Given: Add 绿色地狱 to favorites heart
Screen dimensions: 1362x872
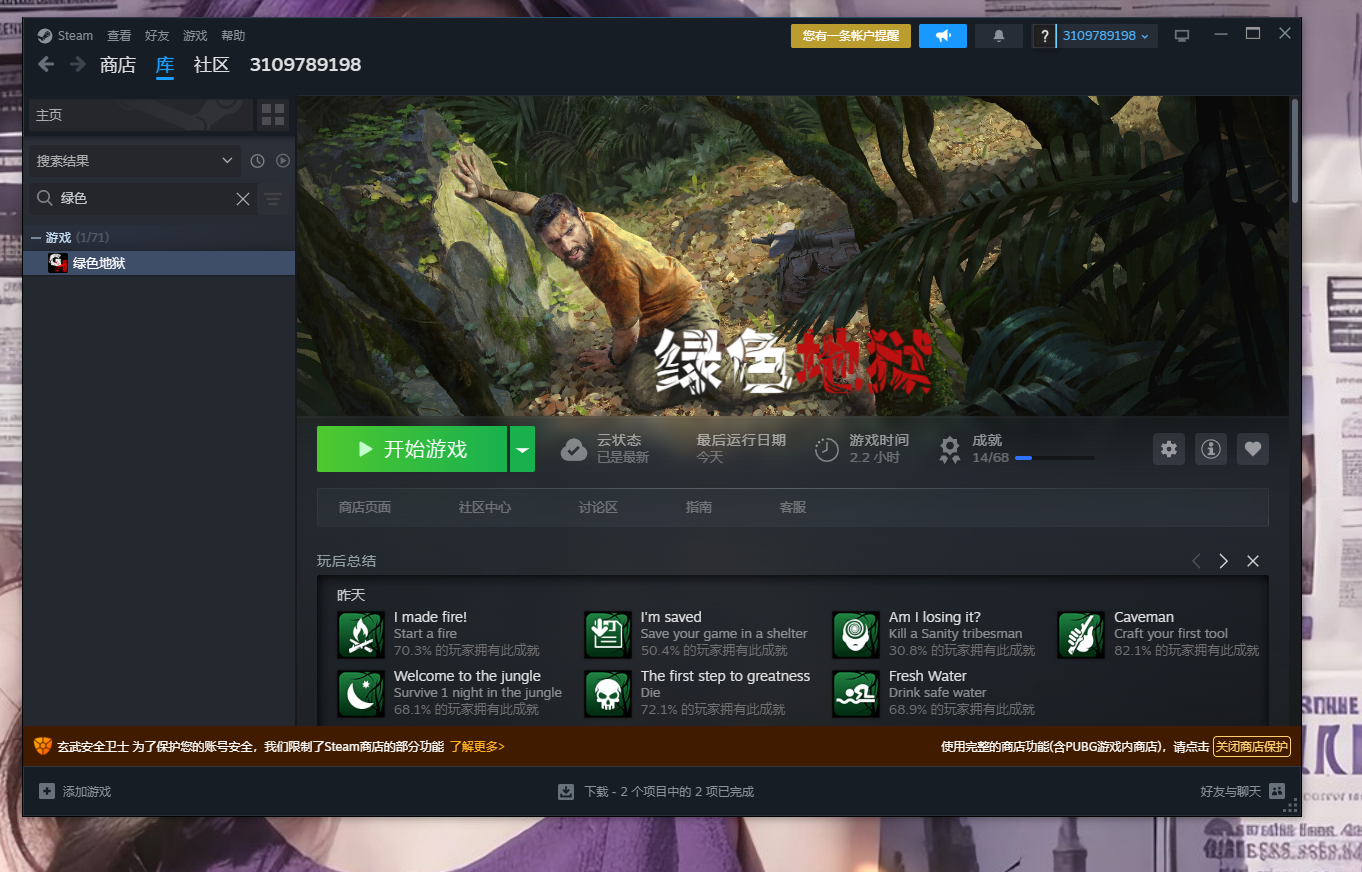Looking at the screenshot, I should pos(1253,449).
